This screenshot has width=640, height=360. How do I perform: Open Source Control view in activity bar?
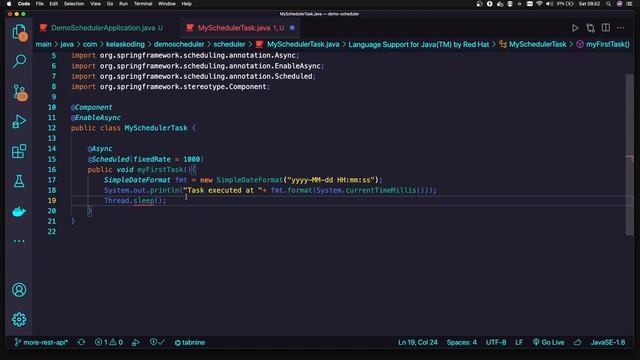19,92
